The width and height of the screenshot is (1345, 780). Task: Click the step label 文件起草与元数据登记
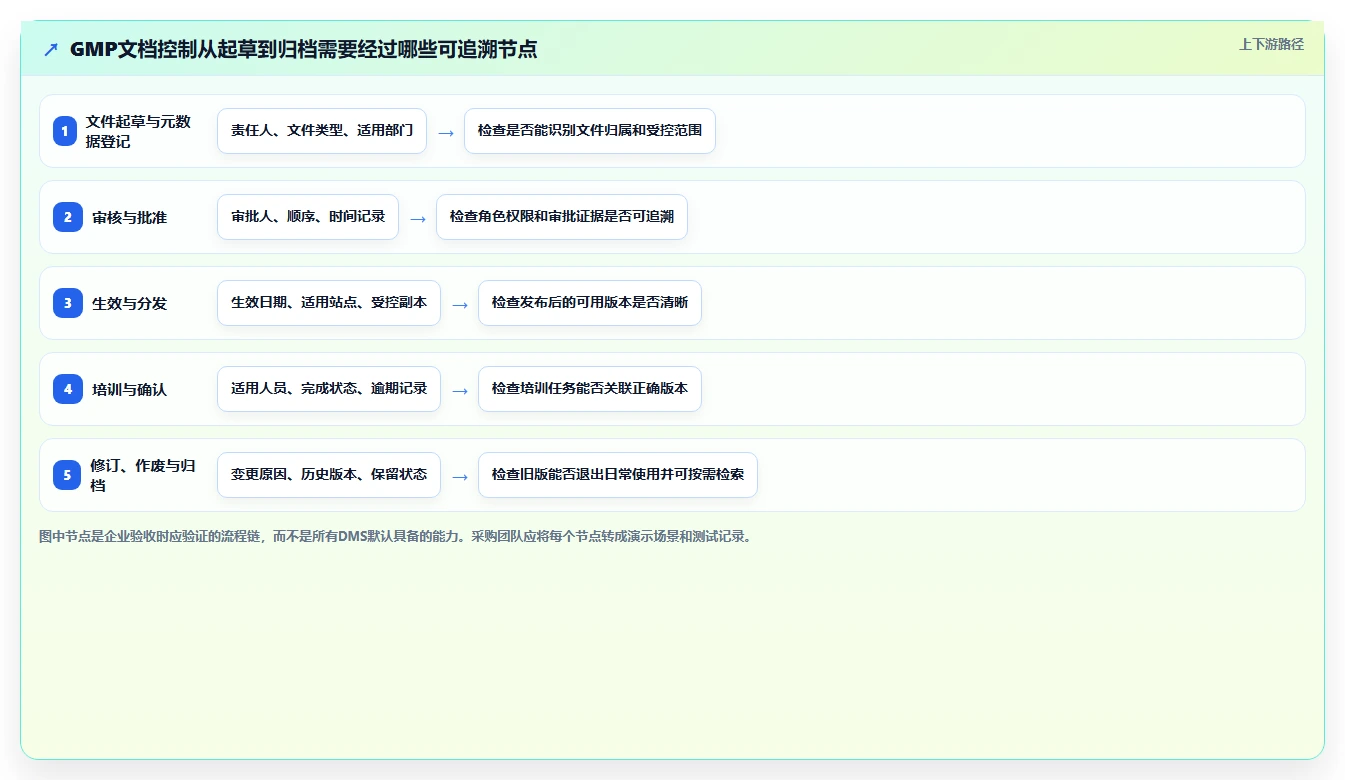pos(139,131)
